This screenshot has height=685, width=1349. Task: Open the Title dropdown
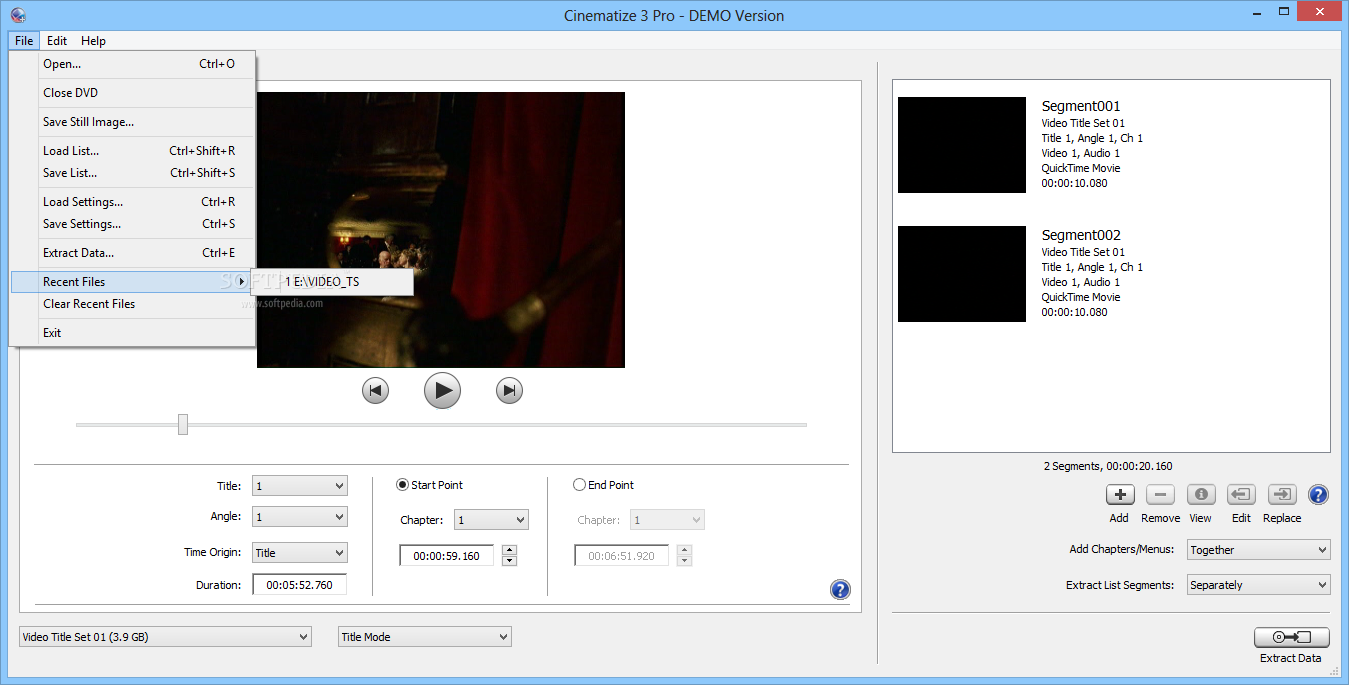(x=300, y=486)
